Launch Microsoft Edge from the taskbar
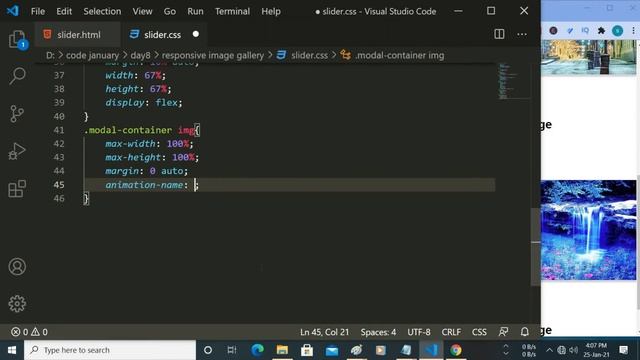 click(x=257, y=350)
